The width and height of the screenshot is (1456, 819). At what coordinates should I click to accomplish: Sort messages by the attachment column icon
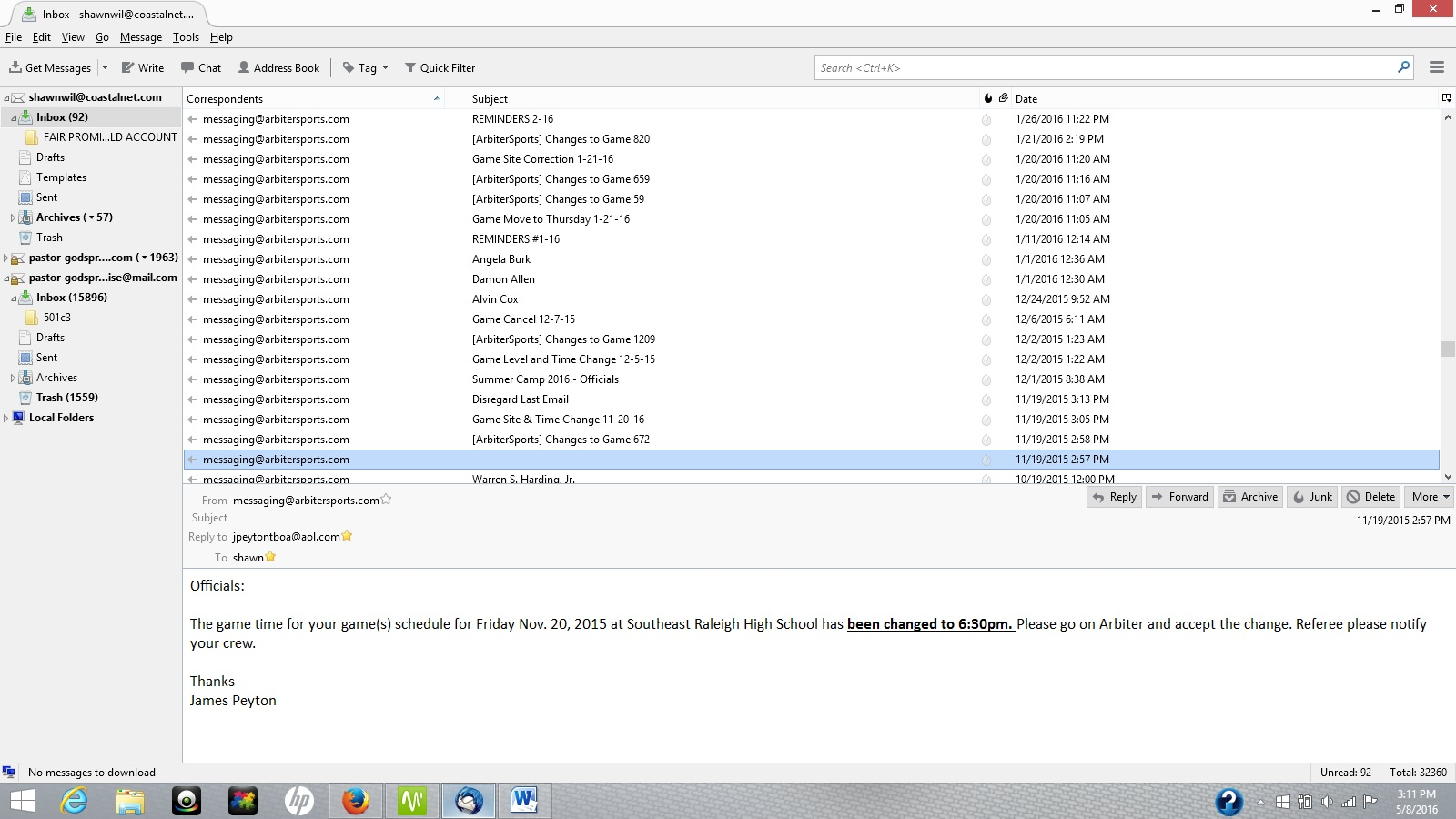(x=1003, y=98)
